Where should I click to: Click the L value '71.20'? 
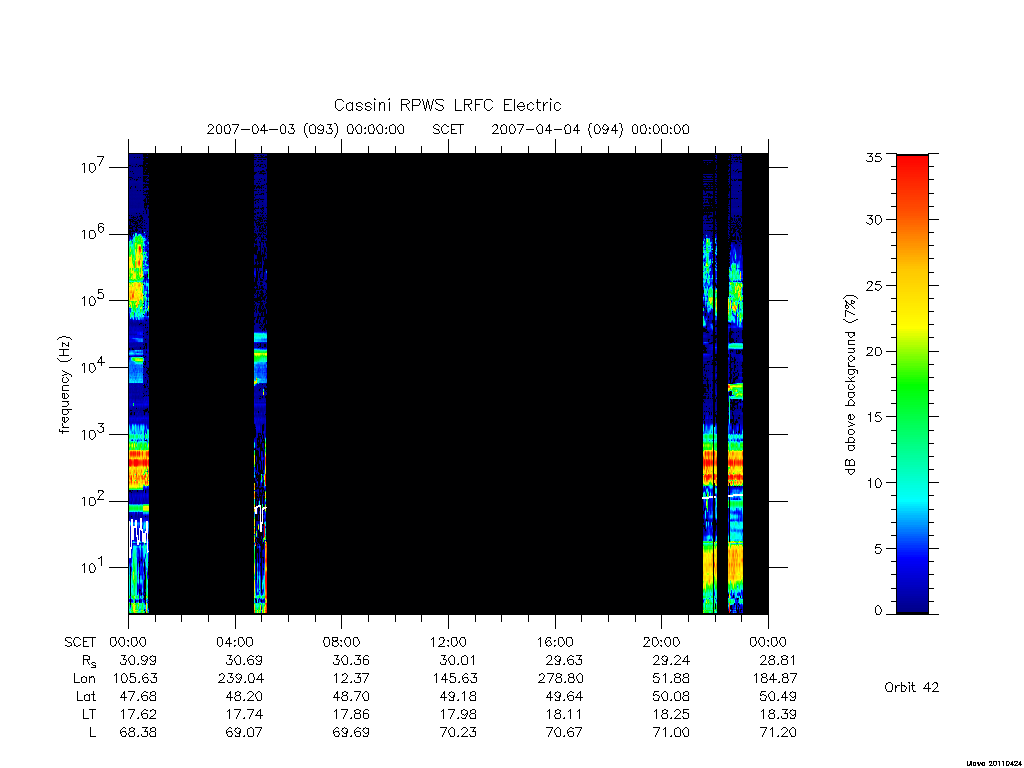(778, 732)
